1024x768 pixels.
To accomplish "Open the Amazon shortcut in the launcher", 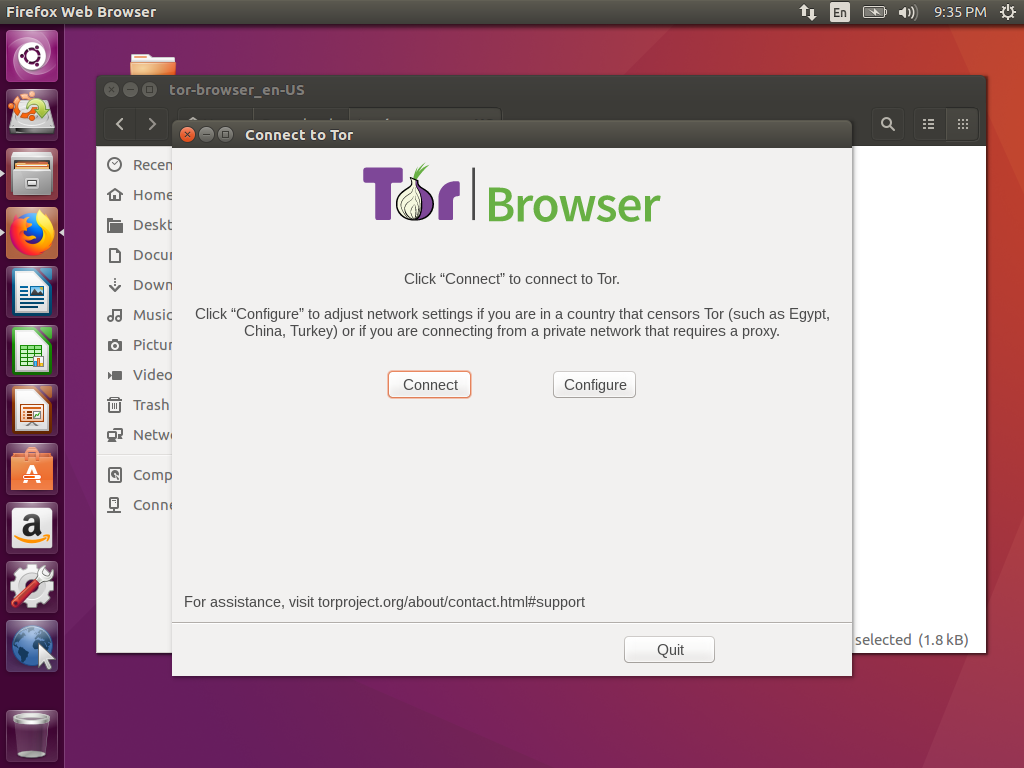I will tap(31, 527).
